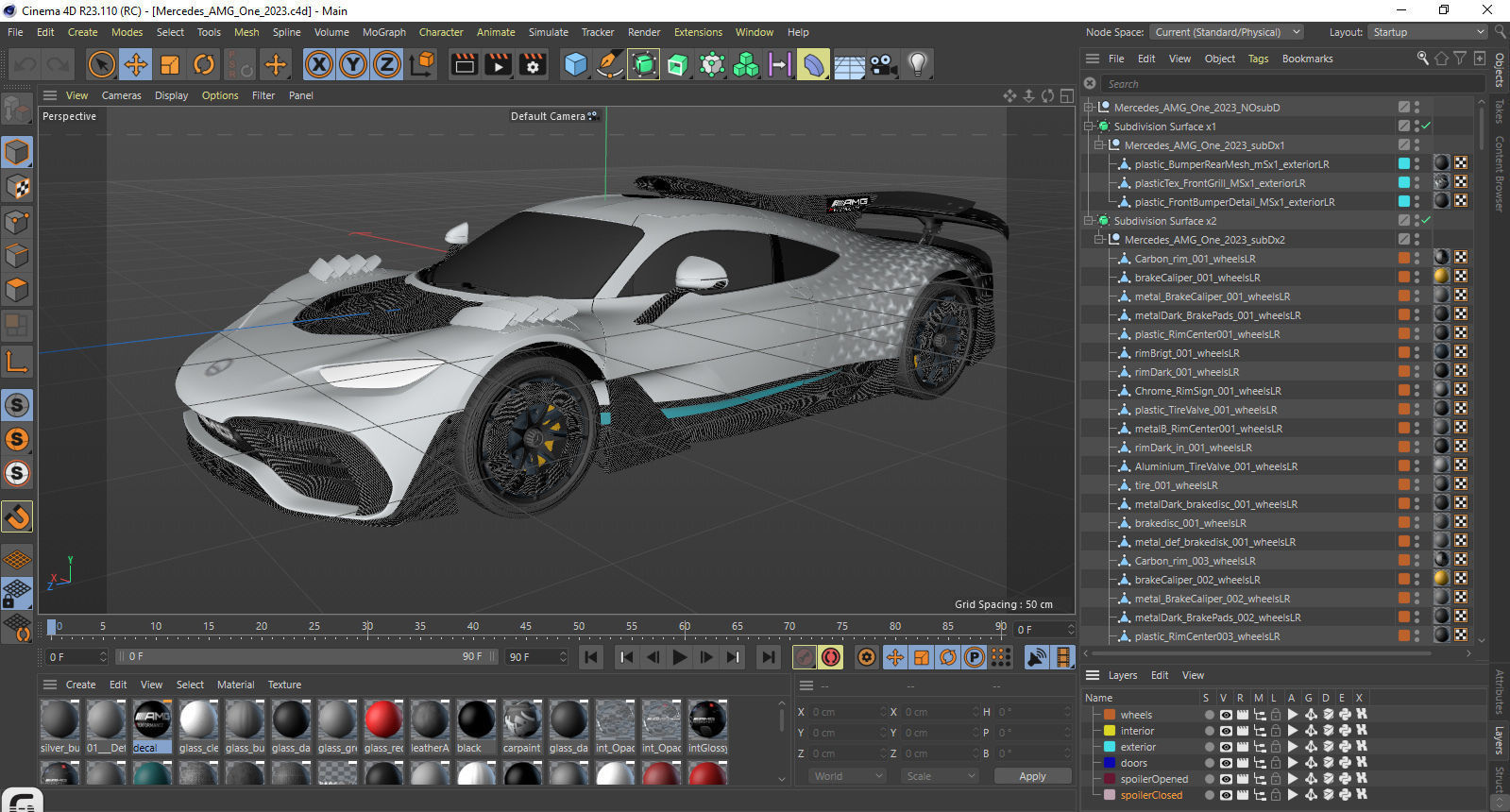Collapse the Subdivision Surface x2 tree node

[x=1089, y=221]
